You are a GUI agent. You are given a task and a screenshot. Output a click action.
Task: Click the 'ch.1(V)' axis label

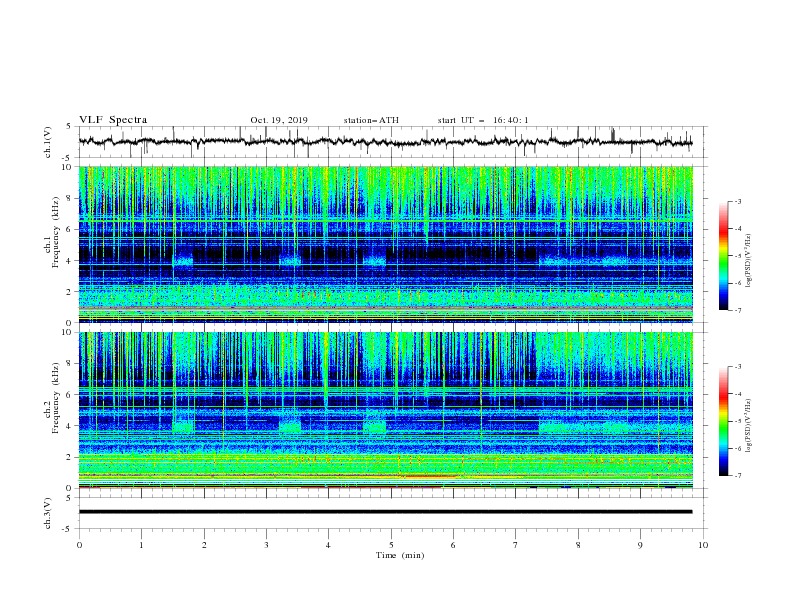(48, 142)
